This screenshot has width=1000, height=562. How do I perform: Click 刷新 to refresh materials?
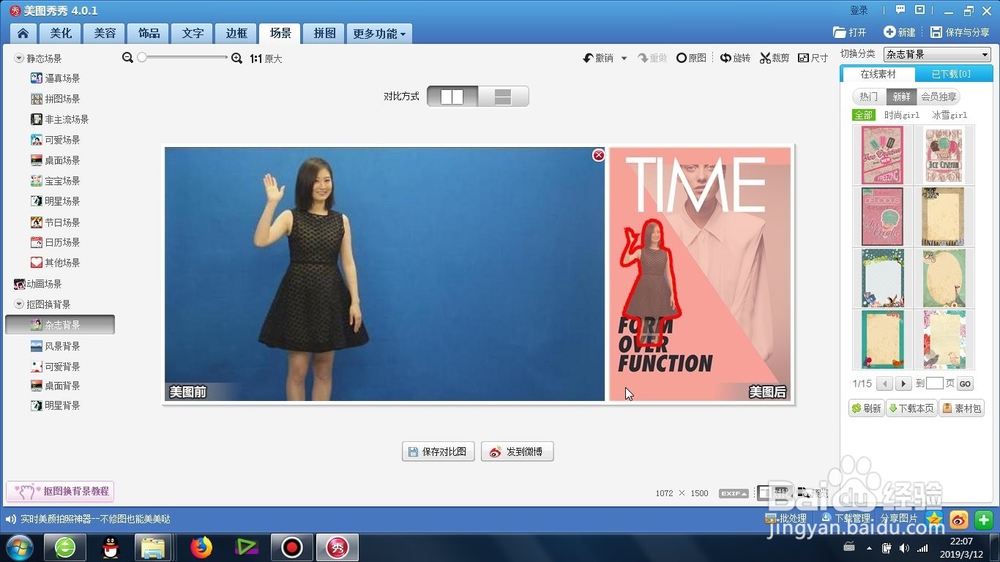click(866, 408)
